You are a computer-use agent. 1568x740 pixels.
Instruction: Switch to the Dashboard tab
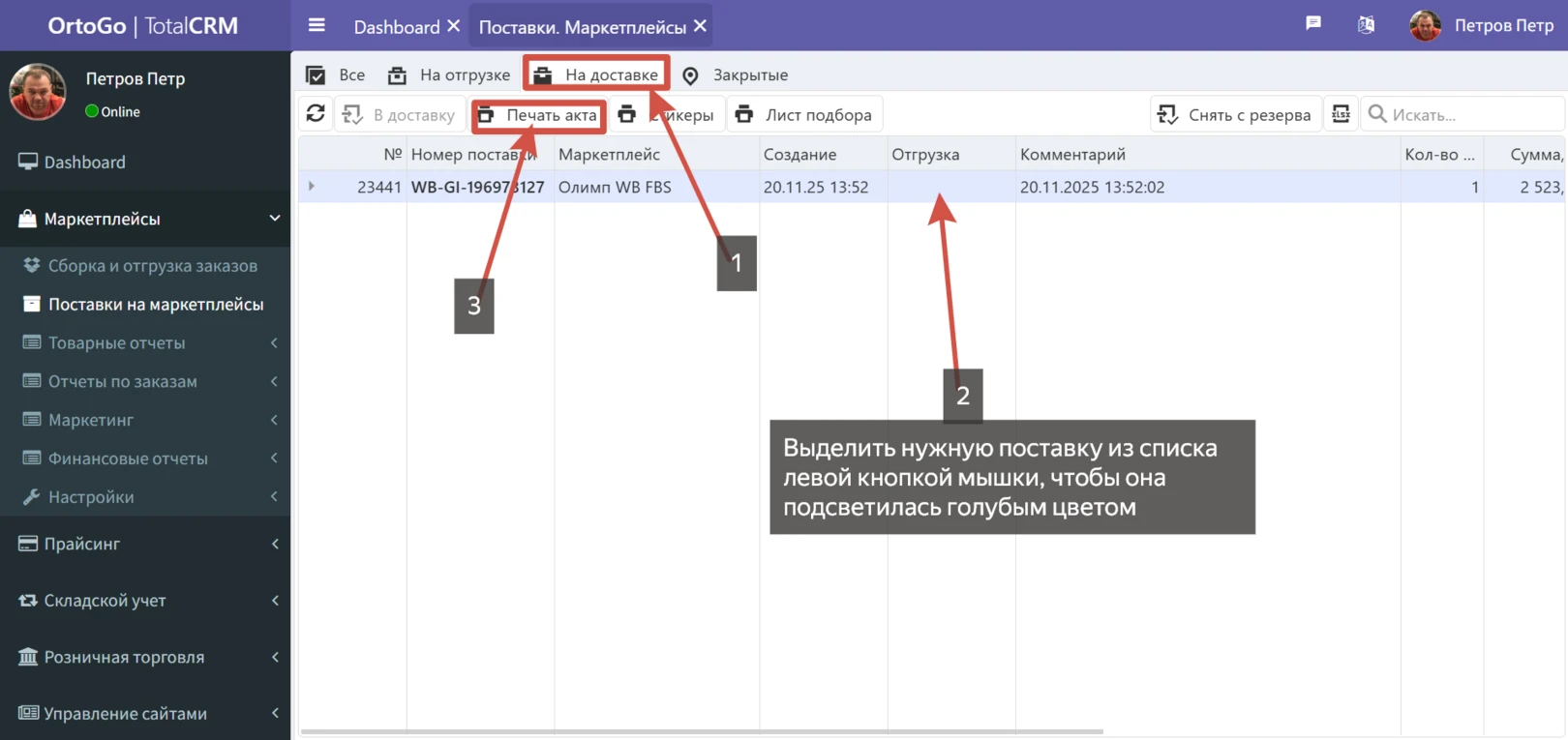[396, 27]
